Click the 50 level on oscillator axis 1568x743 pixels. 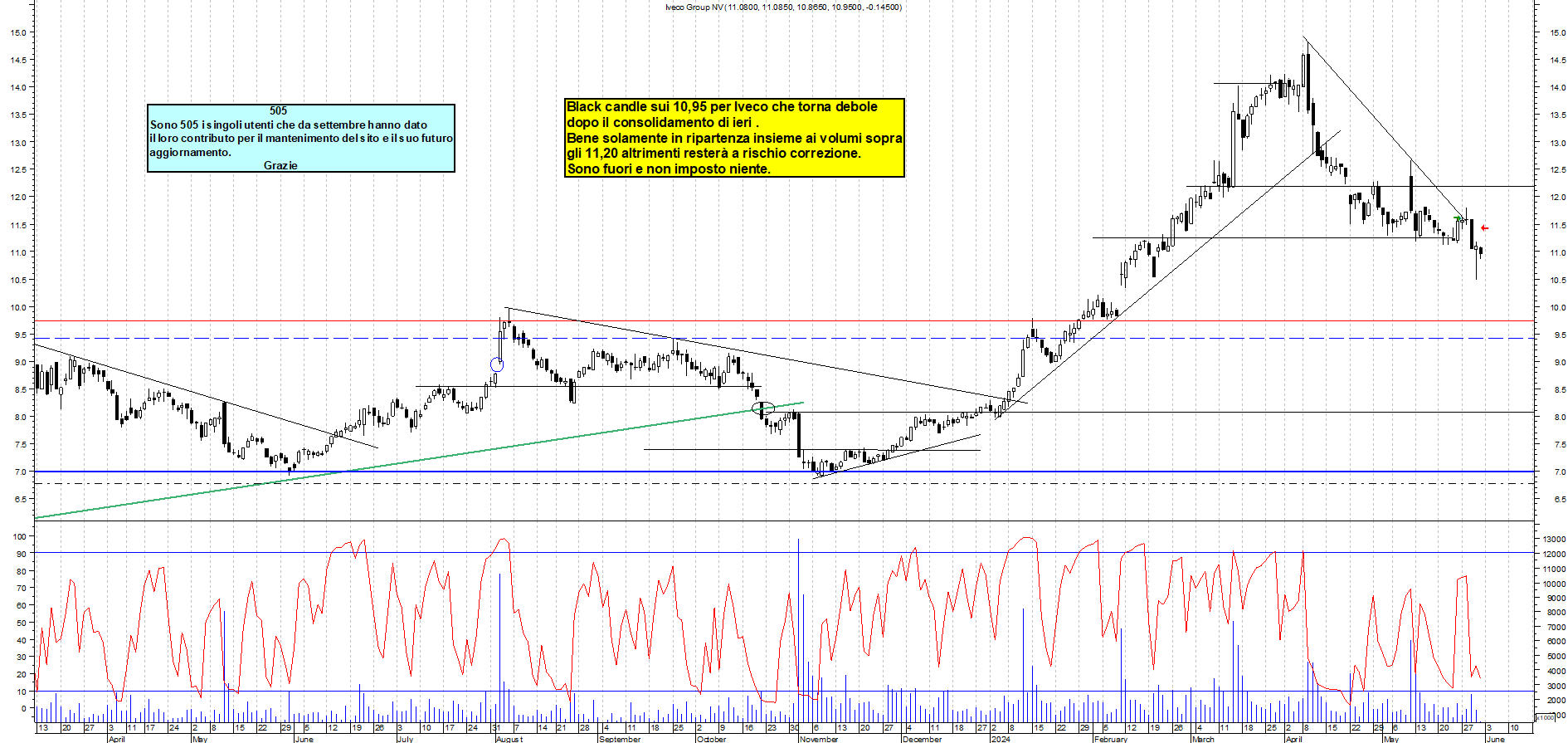[22, 623]
